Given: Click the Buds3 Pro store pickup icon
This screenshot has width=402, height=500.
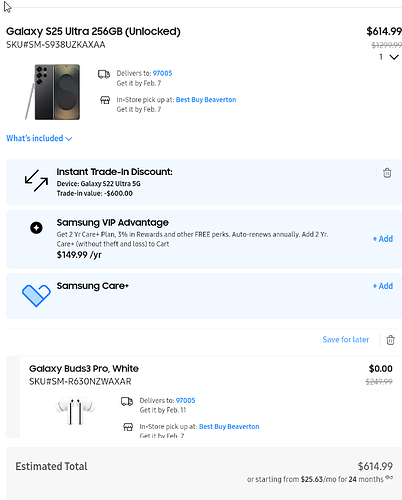Looking at the screenshot, I should [x=128, y=427].
